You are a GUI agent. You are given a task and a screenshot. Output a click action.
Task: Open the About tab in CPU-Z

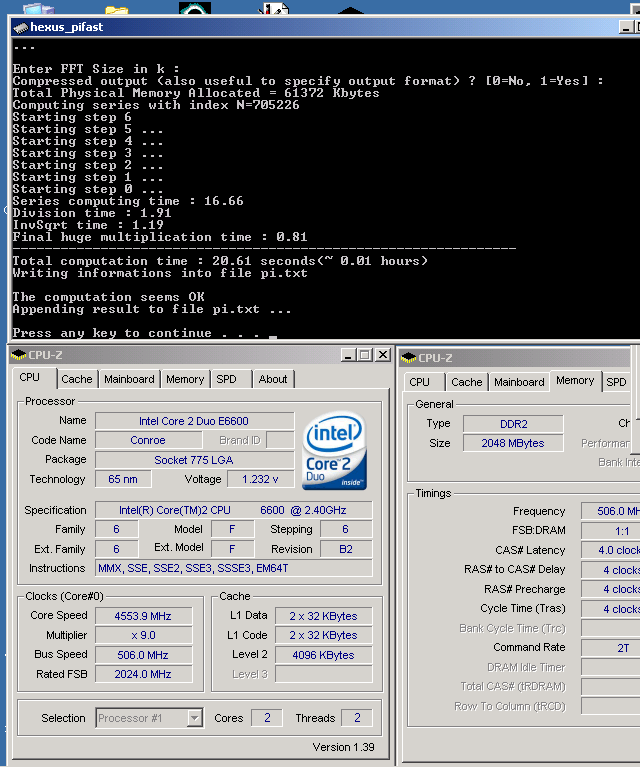273,379
